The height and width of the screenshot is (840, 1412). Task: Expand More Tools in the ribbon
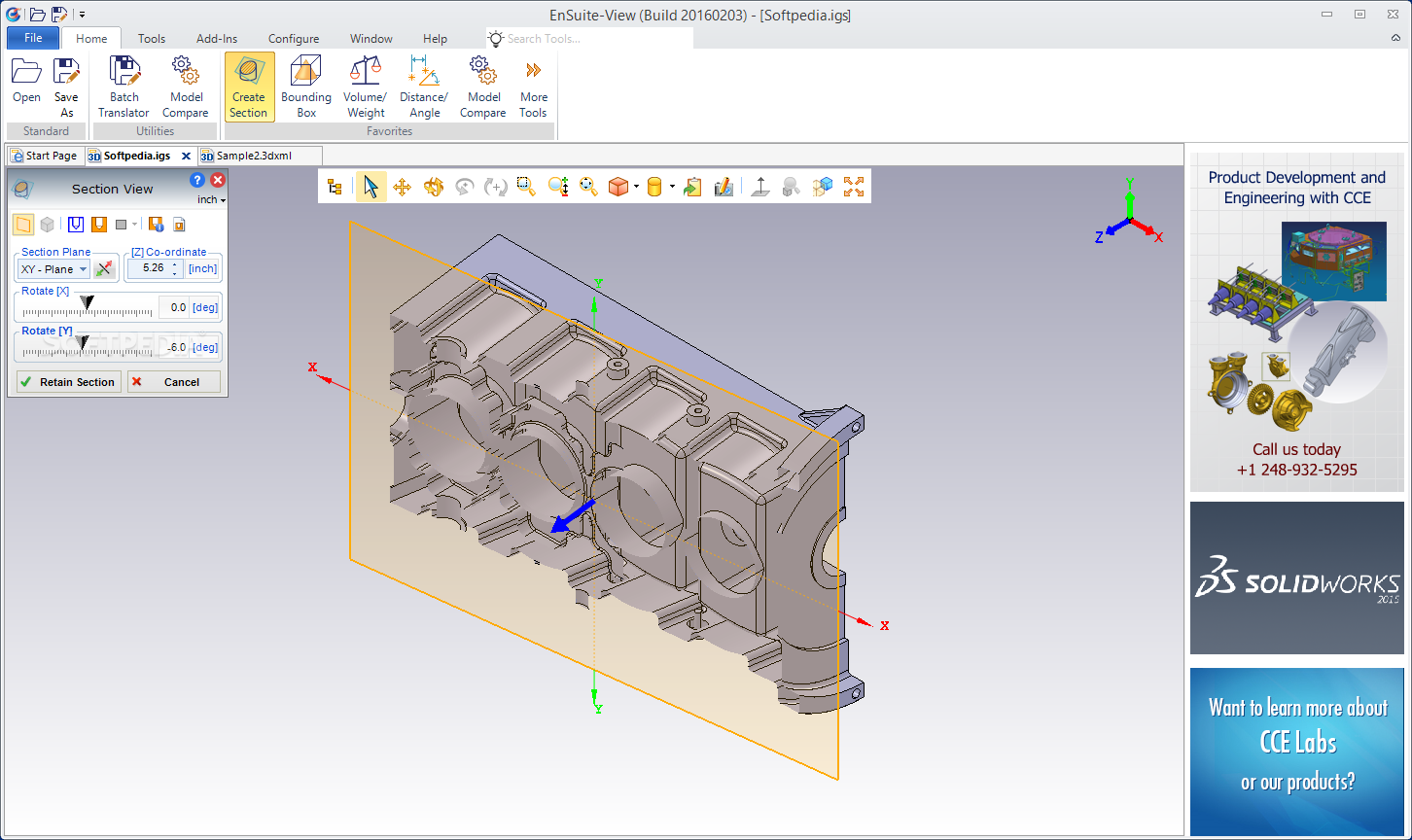click(x=533, y=87)
